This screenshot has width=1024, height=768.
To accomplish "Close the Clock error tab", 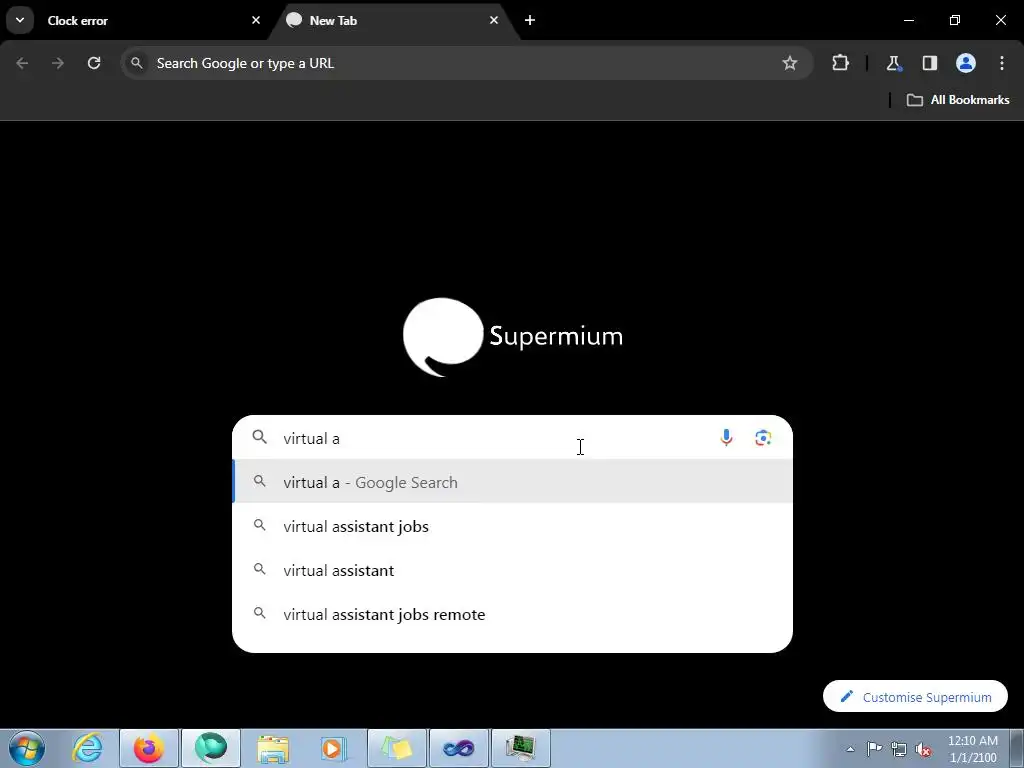I will coord(256,20).
